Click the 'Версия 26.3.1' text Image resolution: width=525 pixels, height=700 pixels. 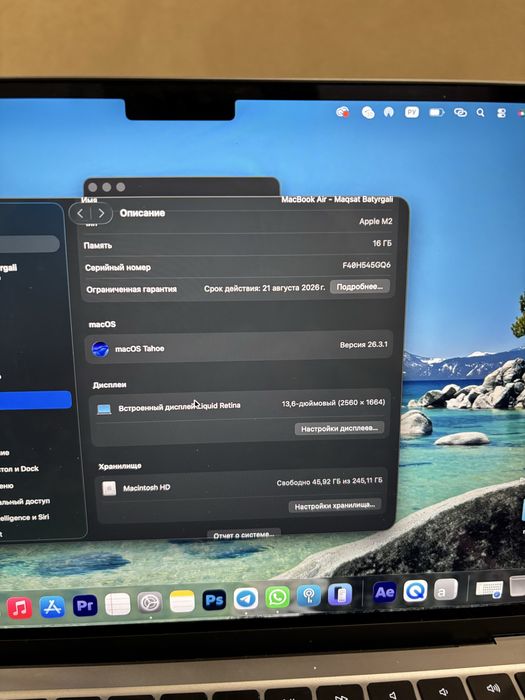[363, 345]
